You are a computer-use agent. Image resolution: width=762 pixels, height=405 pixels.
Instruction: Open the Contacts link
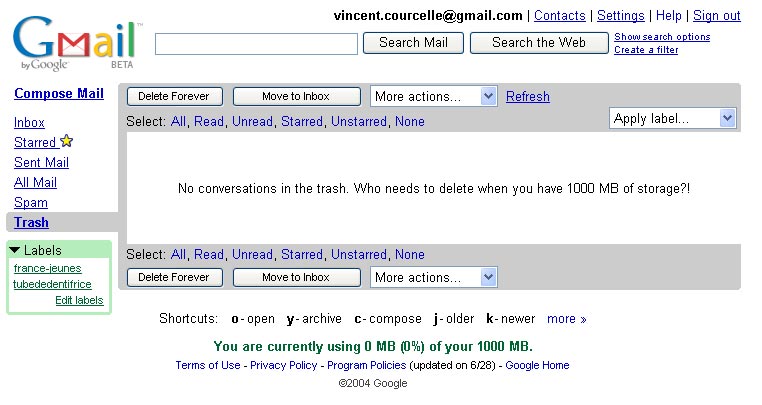[x=559, y=16]
